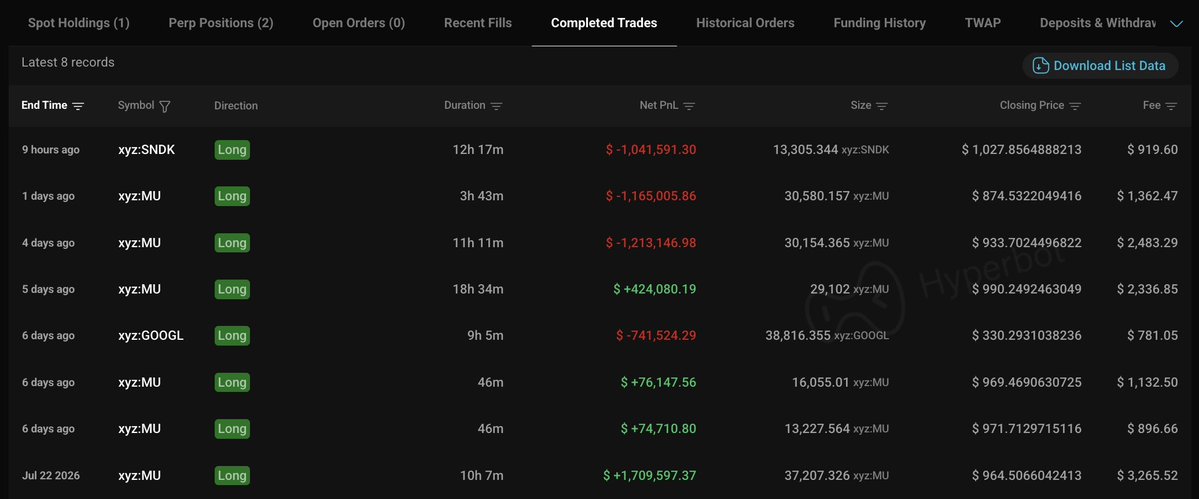
Task: Open the Symbol filter funnel icon
Action: point(164,106)
